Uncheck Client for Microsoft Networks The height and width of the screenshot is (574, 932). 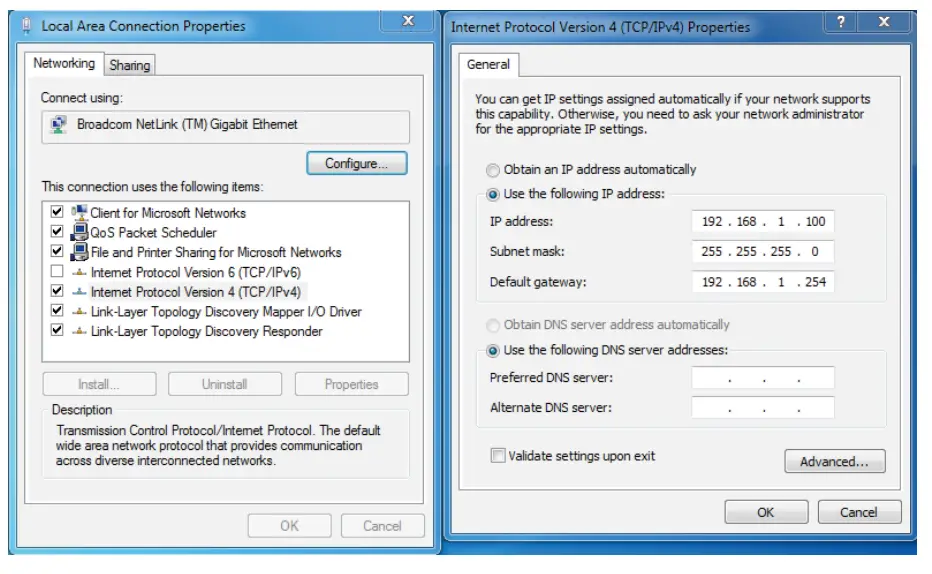point(57,212)
